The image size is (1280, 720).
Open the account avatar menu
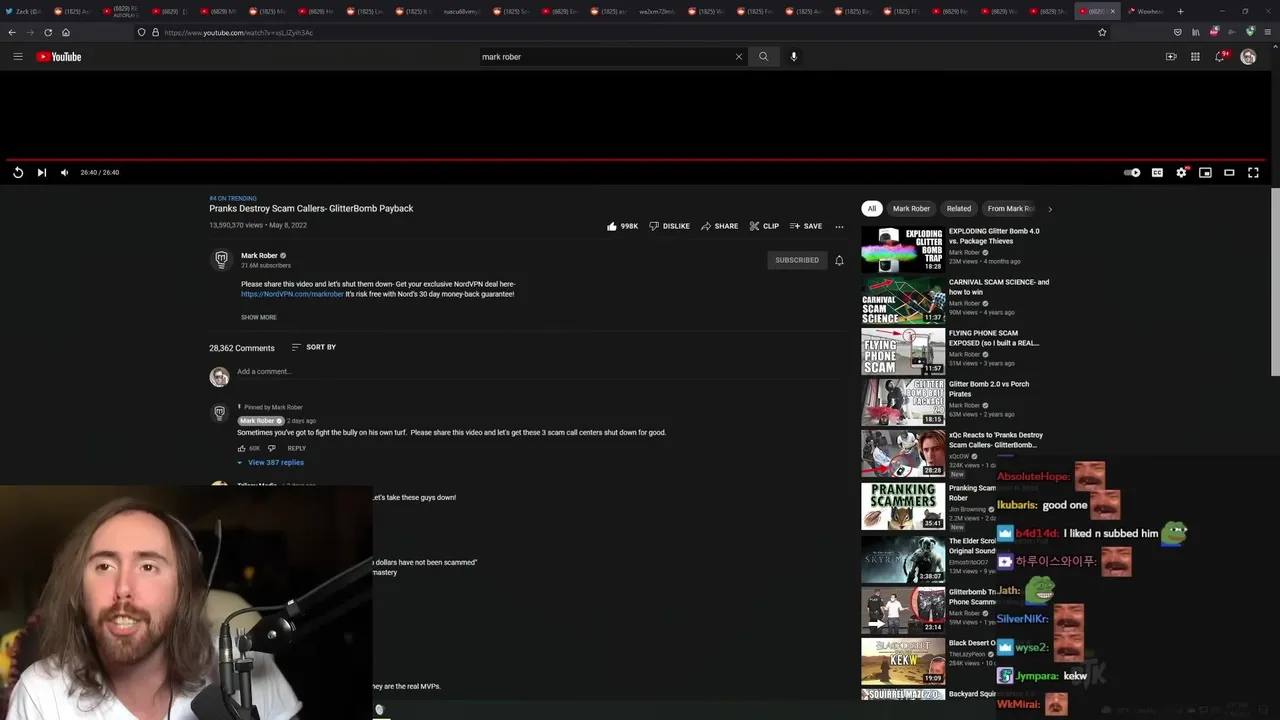(1248, 57)
